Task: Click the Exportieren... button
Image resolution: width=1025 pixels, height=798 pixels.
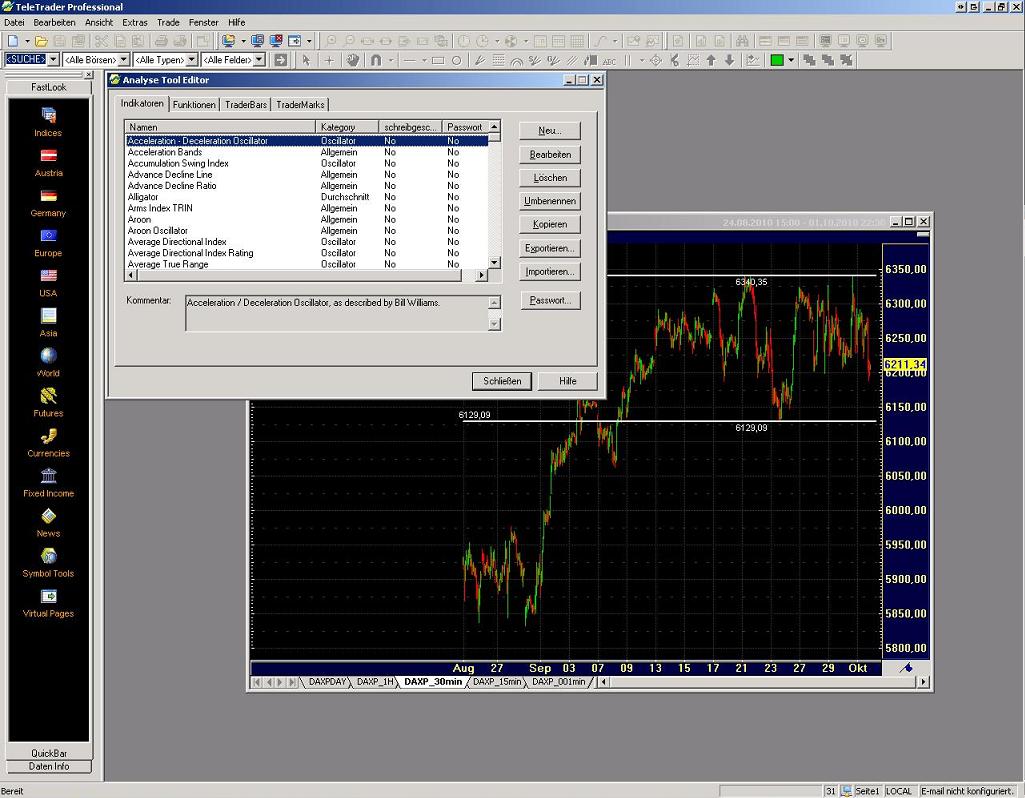Action: (x=550, y=248)
